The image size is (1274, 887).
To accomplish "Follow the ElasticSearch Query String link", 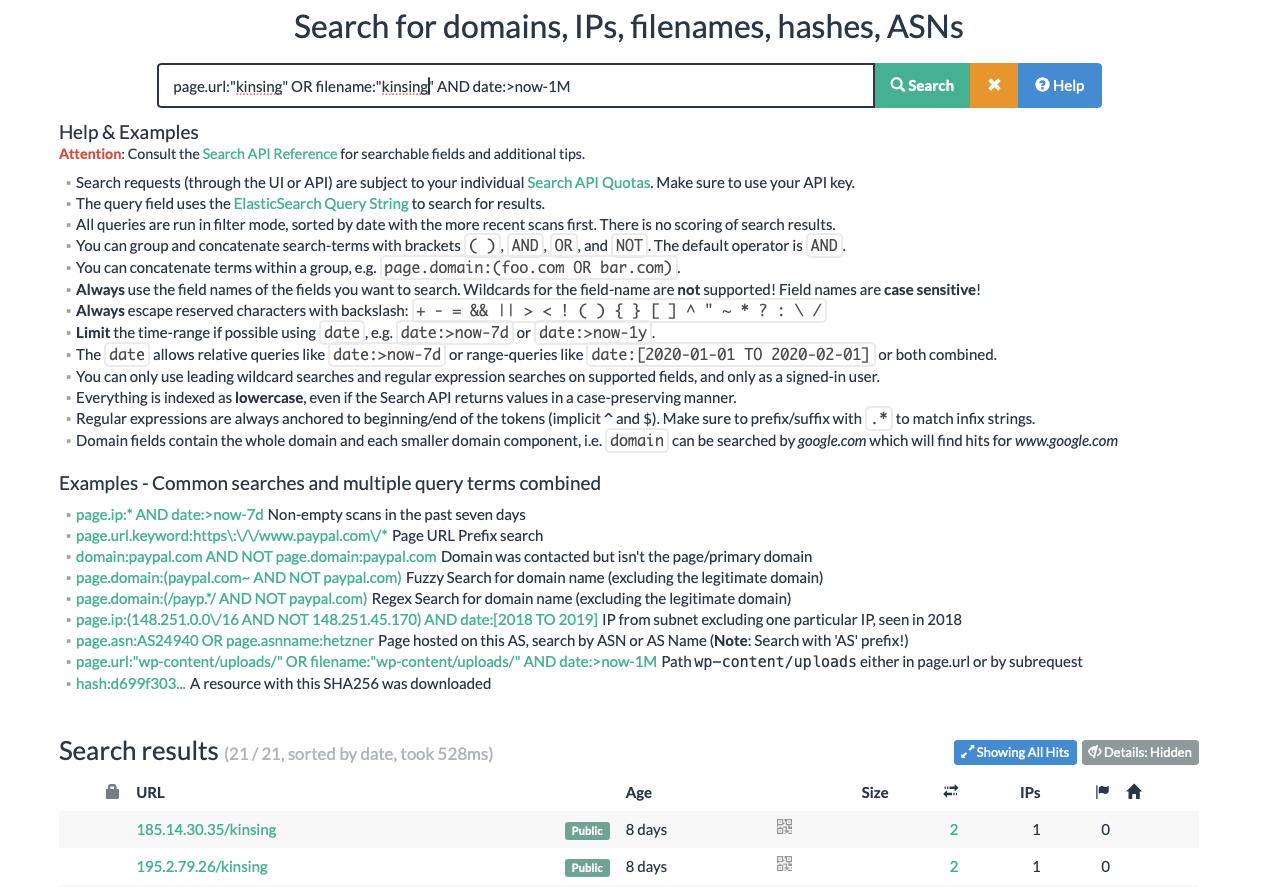I will tap(320, 203).
